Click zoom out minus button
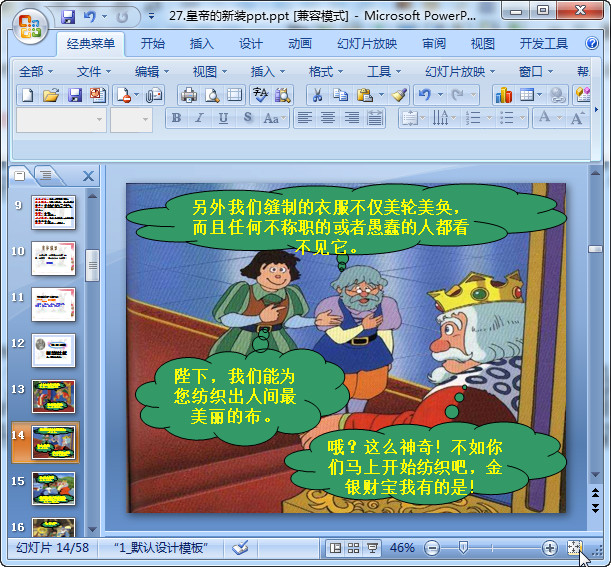Viewport: 611px width, 567px height. point(432,548)
